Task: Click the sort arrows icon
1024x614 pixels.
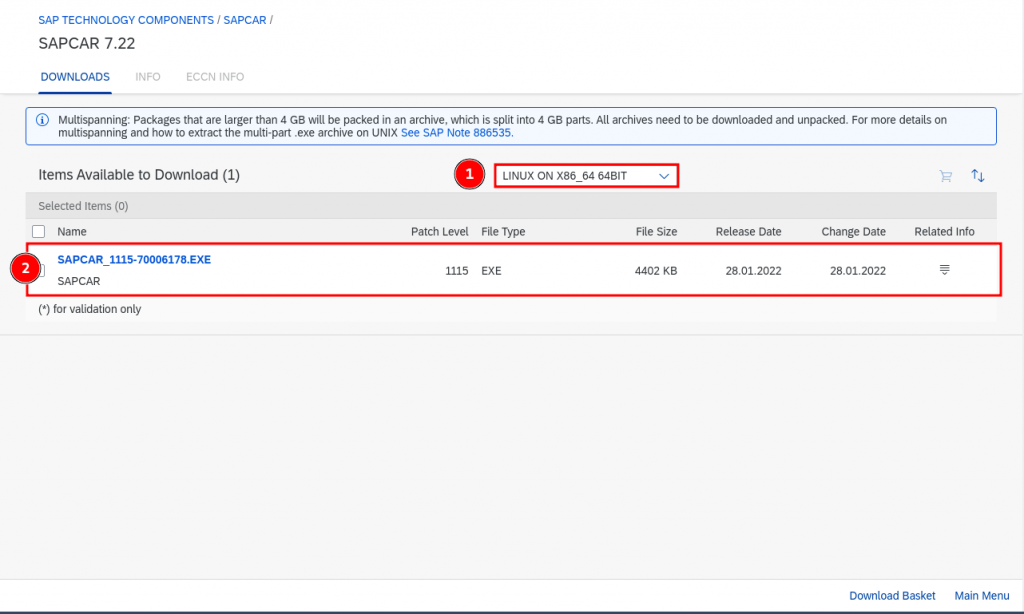Action: (978, 176)
